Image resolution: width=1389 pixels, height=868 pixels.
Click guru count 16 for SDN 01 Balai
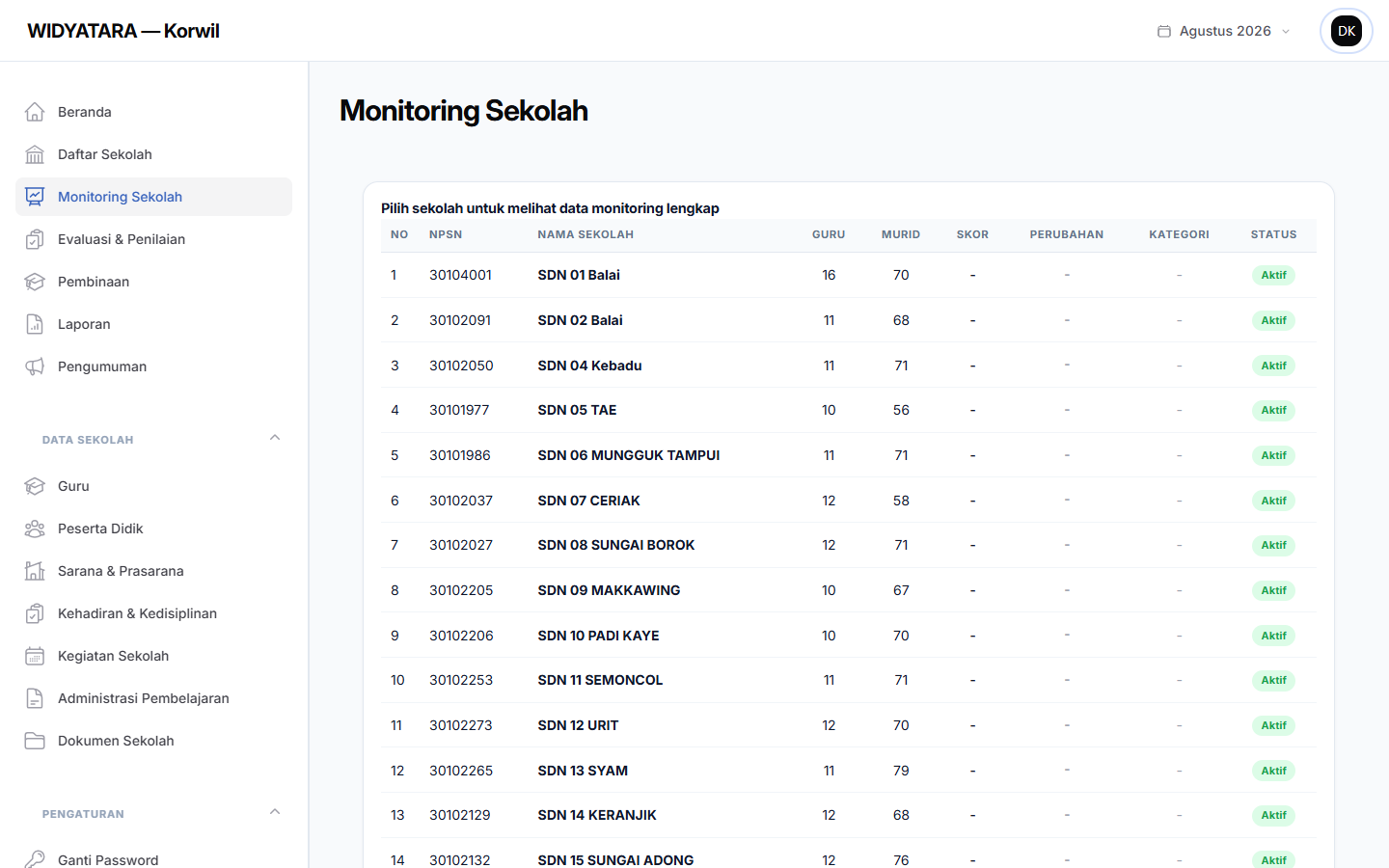(x=829, y=275)
